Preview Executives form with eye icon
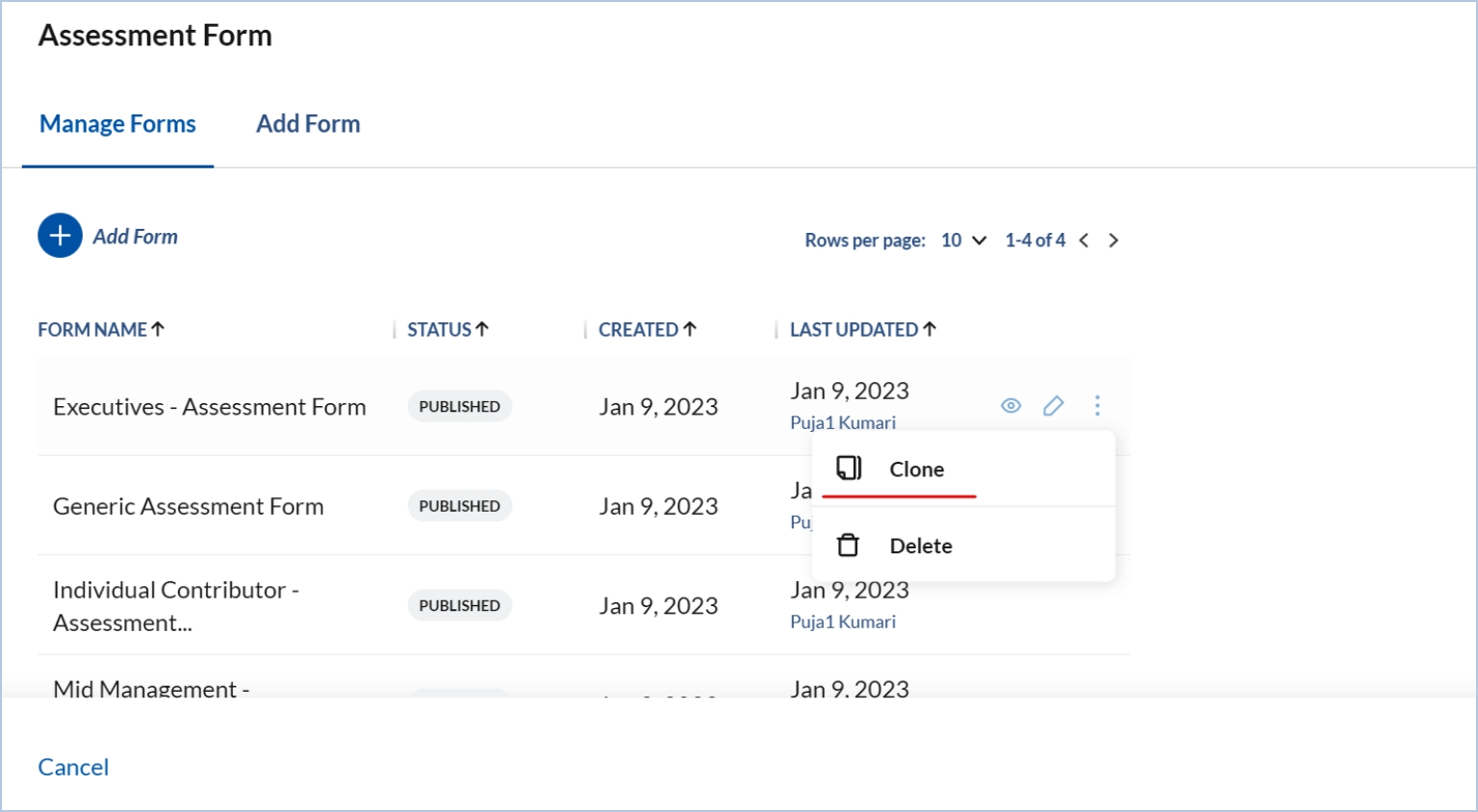 [1010, 406]
